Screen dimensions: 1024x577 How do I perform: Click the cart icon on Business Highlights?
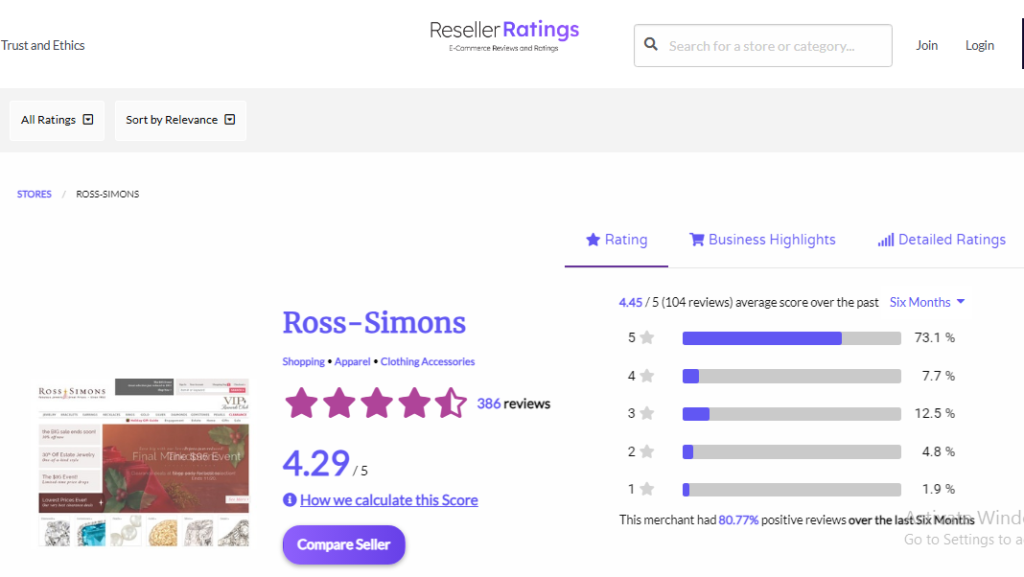697,240
